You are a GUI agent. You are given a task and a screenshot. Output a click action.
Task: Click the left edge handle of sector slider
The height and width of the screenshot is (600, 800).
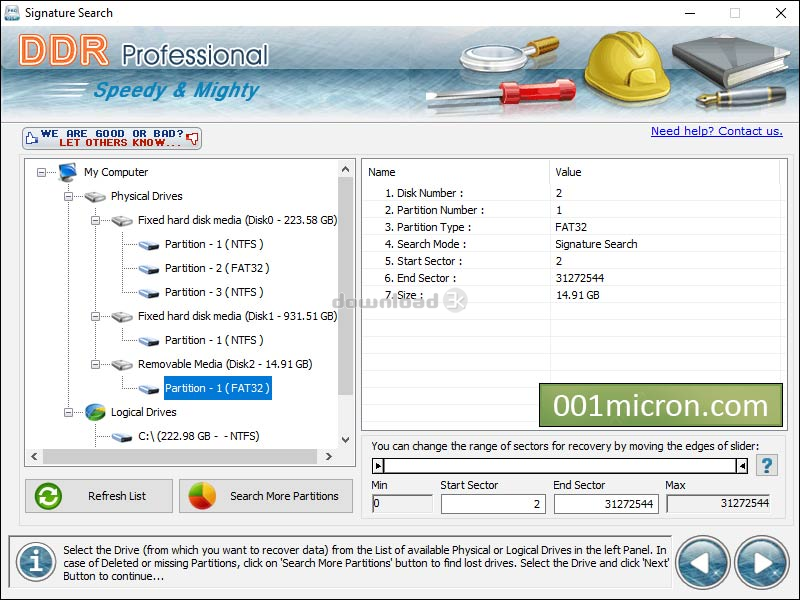[x=378, y=466]
